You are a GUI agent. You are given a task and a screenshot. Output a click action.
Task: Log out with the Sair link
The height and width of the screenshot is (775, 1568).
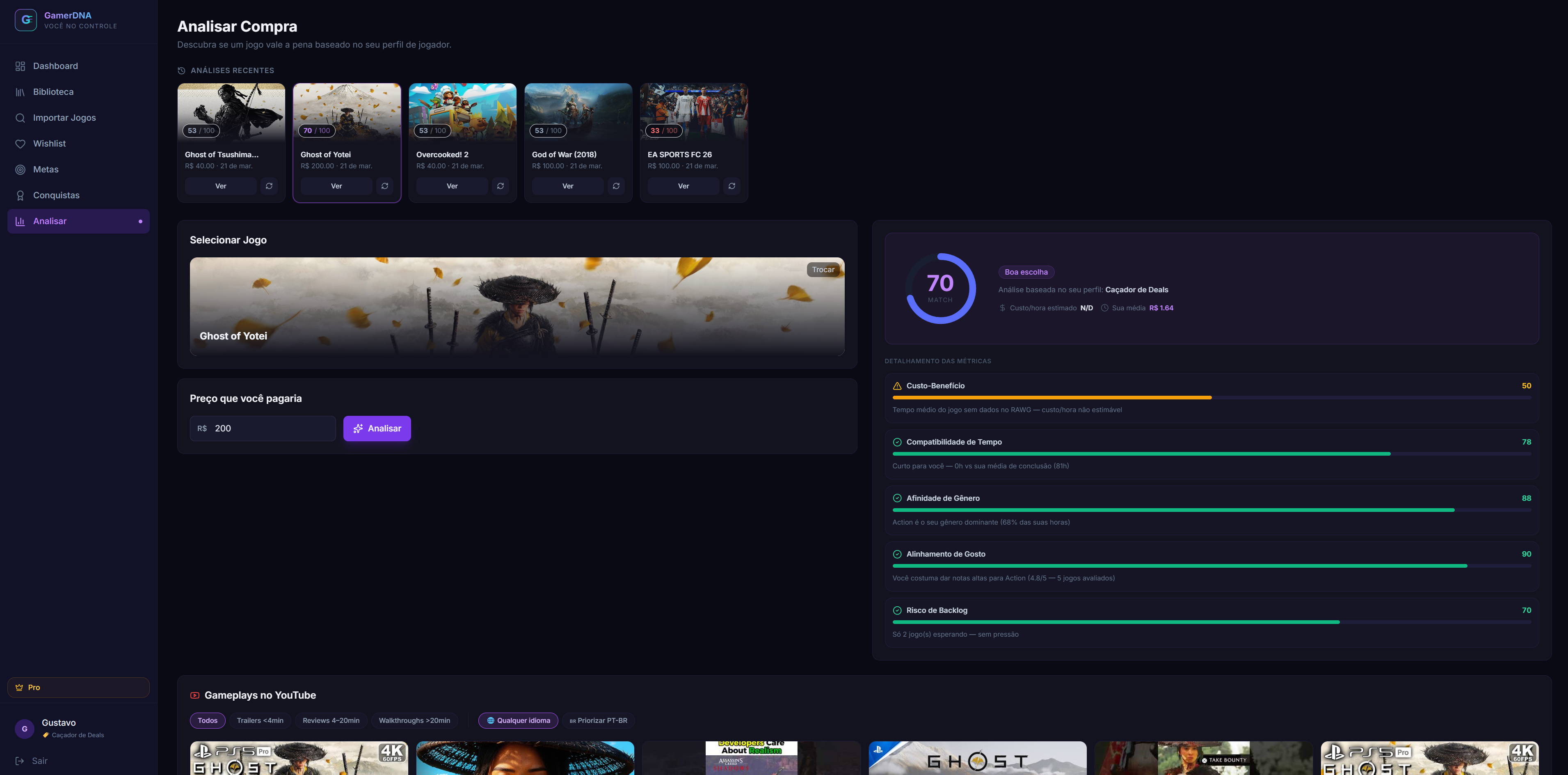(x=32, y=761)
